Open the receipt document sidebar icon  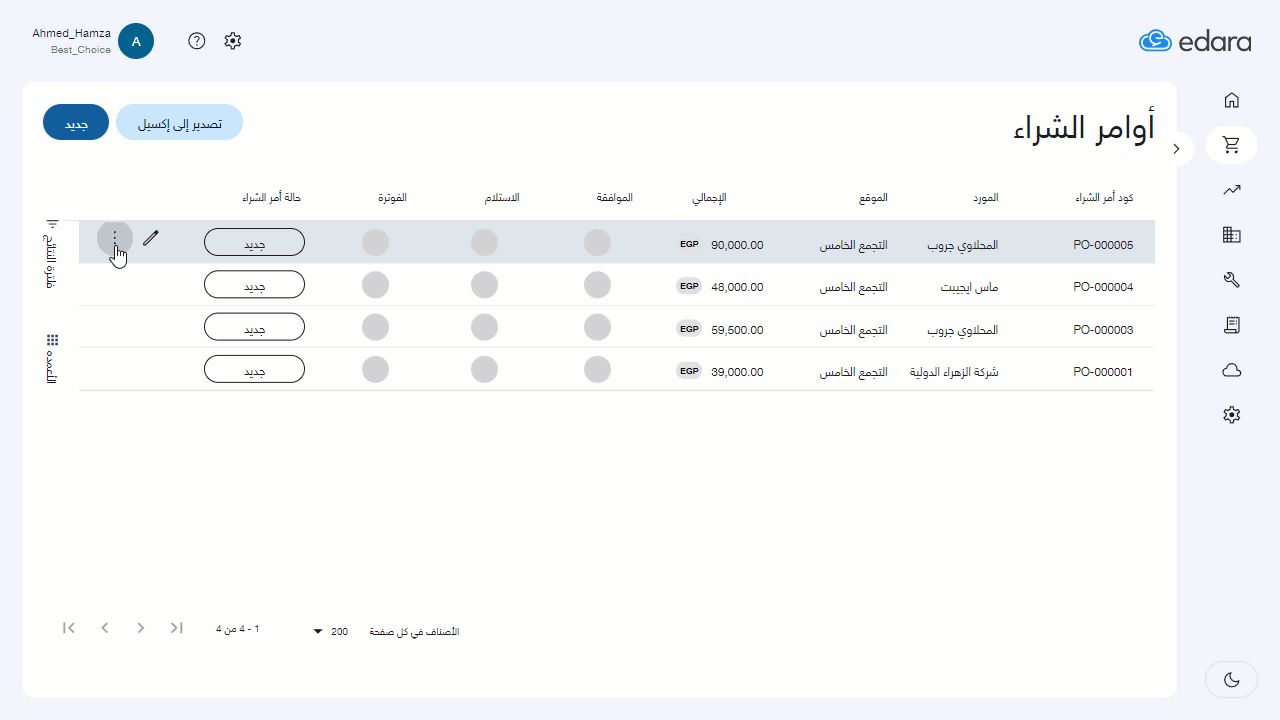tap(1232, 325)
